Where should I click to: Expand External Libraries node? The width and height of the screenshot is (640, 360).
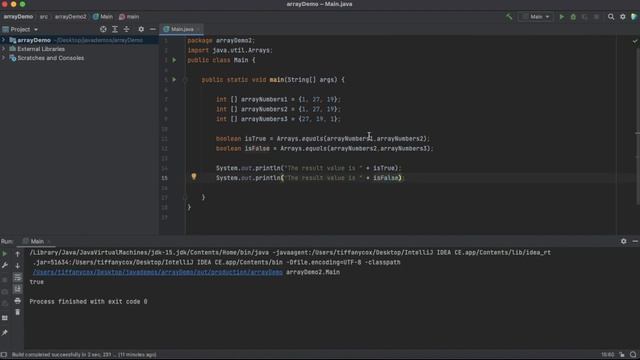click(4, 49)
